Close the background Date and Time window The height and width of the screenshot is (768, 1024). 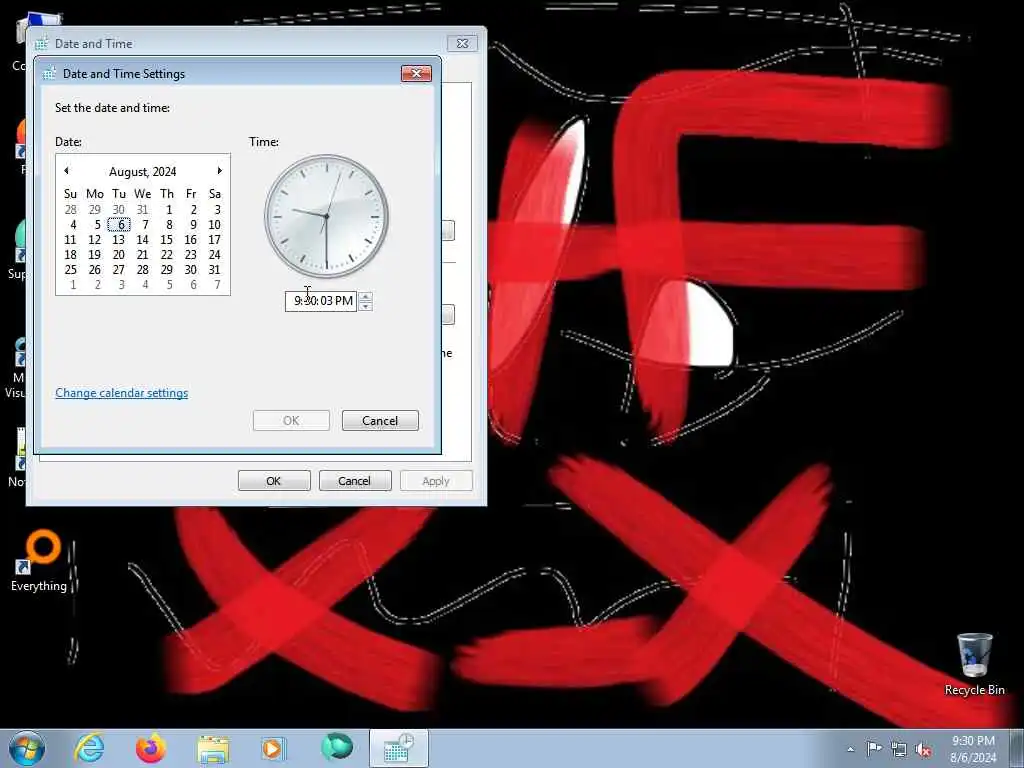click(462, 43)
